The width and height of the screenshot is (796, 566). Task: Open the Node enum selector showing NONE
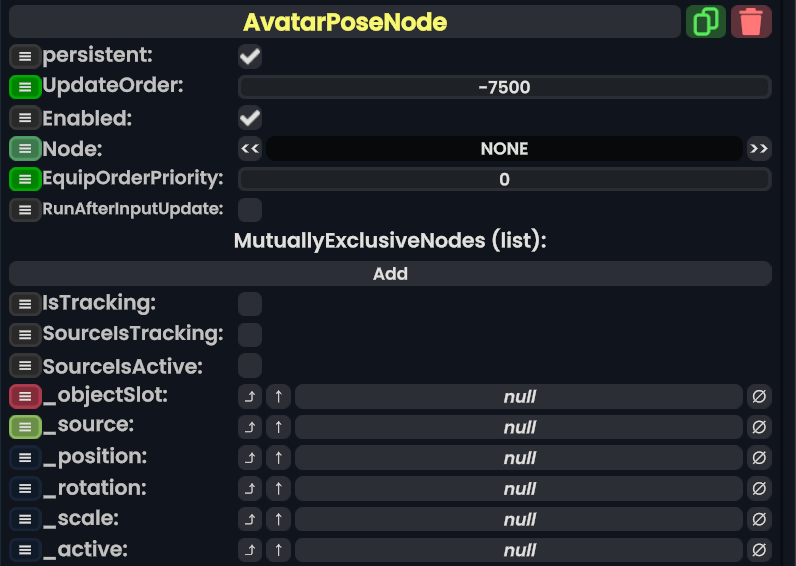click(x=504, y=149)
